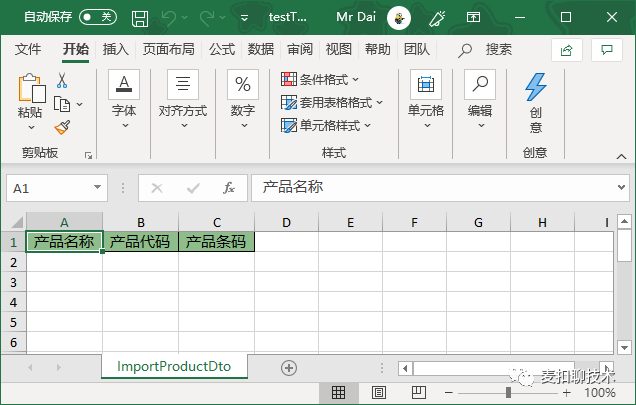Collapse the ribbon with the chevron
Image resolution: width=636 pixels, height=405 pixels.
coord(621,156)
